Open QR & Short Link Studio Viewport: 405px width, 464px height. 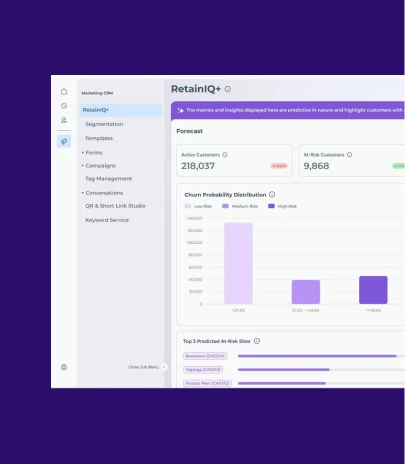point(115,206)
